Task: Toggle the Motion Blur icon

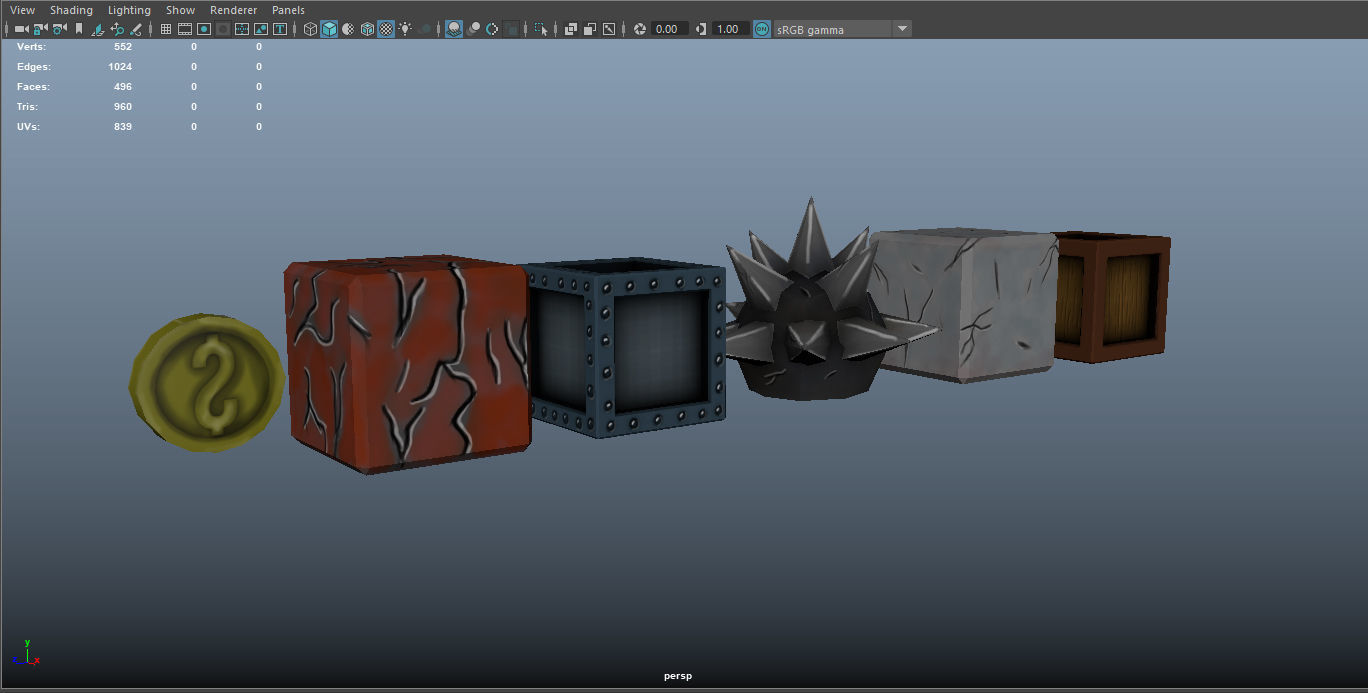Action: click(474, 29)
